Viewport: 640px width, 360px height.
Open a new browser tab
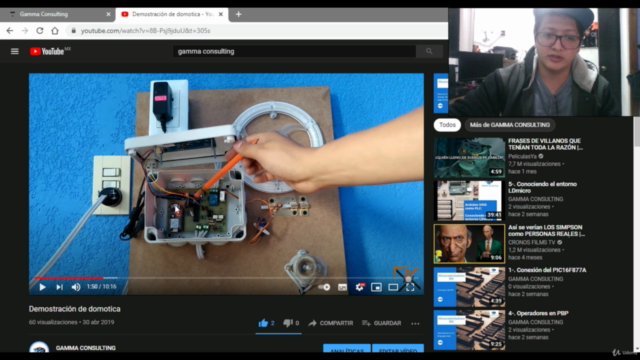238,14
